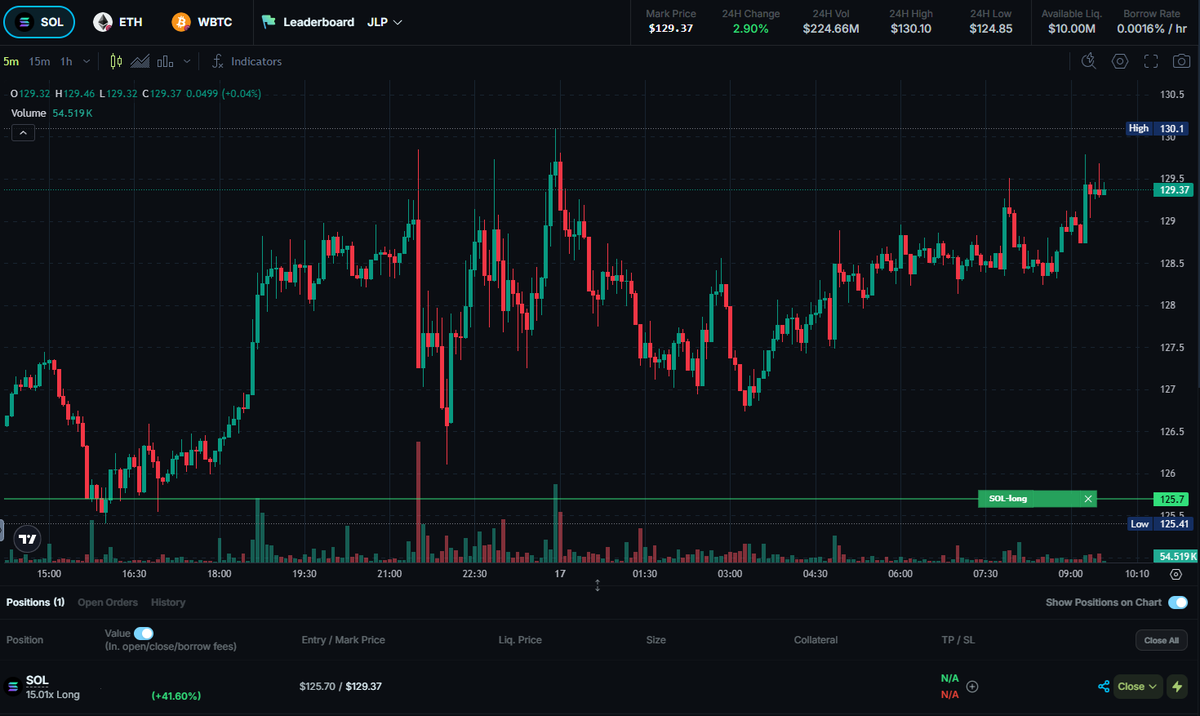Switch to the History tab
This screenshot has width=1200, height=716.
point(168,602)
